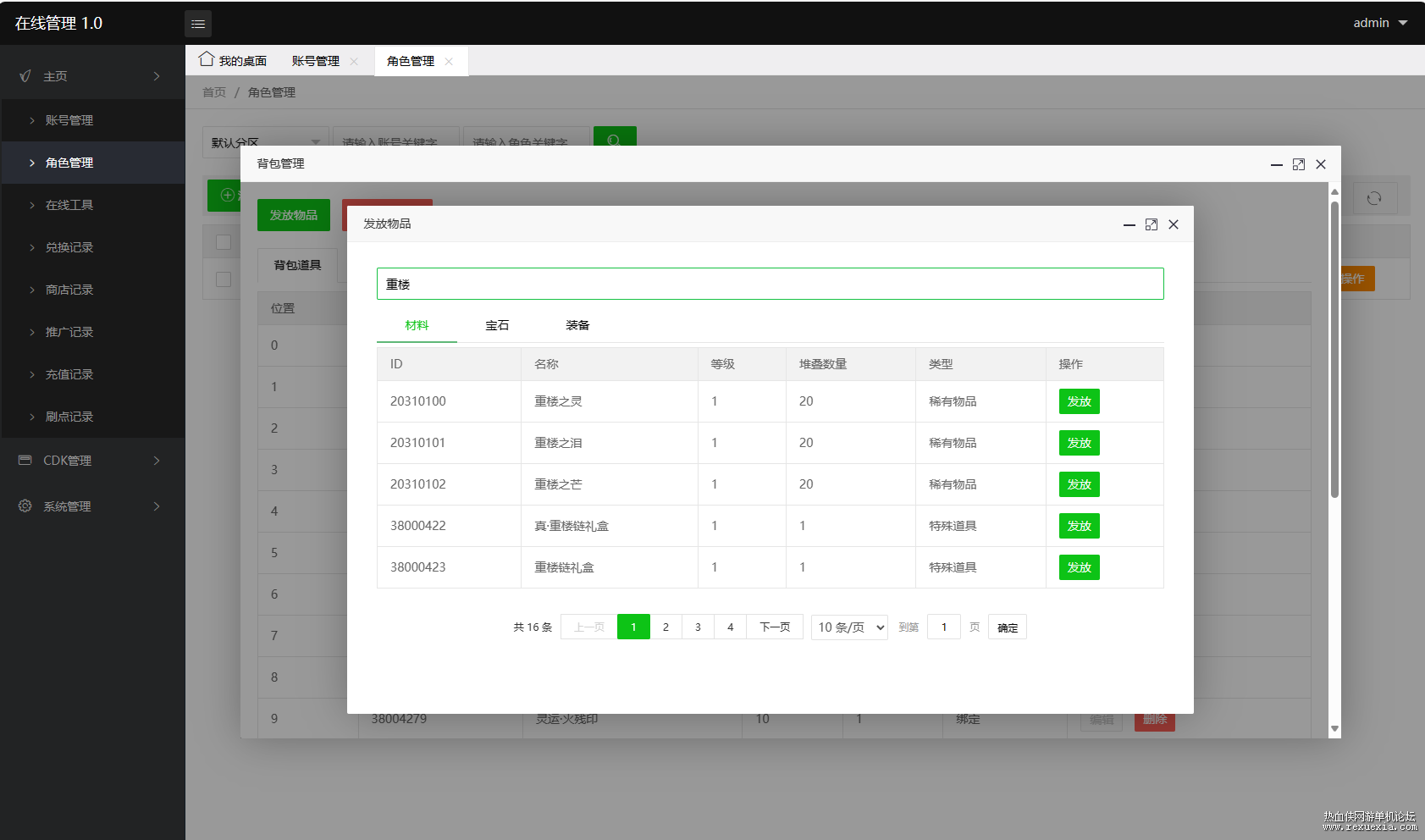1425x840 pixels.
Task: Click the 主页 sidebar icon
Action: tap(25, 76)
